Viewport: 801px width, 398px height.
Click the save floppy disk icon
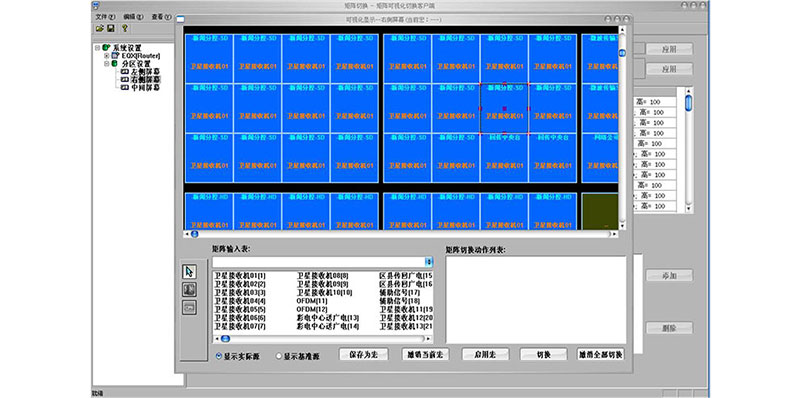pyautogui.click(x=110, y=28)
